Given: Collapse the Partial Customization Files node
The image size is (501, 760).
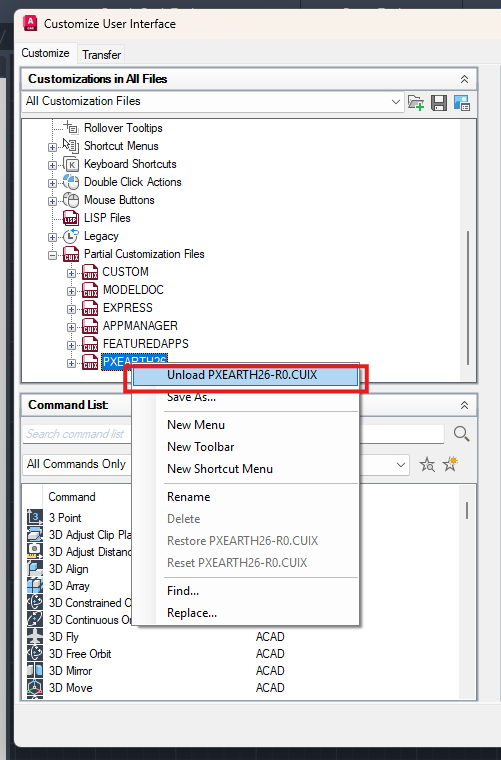Looking at the screenshot, I should (x=52, y=255).
